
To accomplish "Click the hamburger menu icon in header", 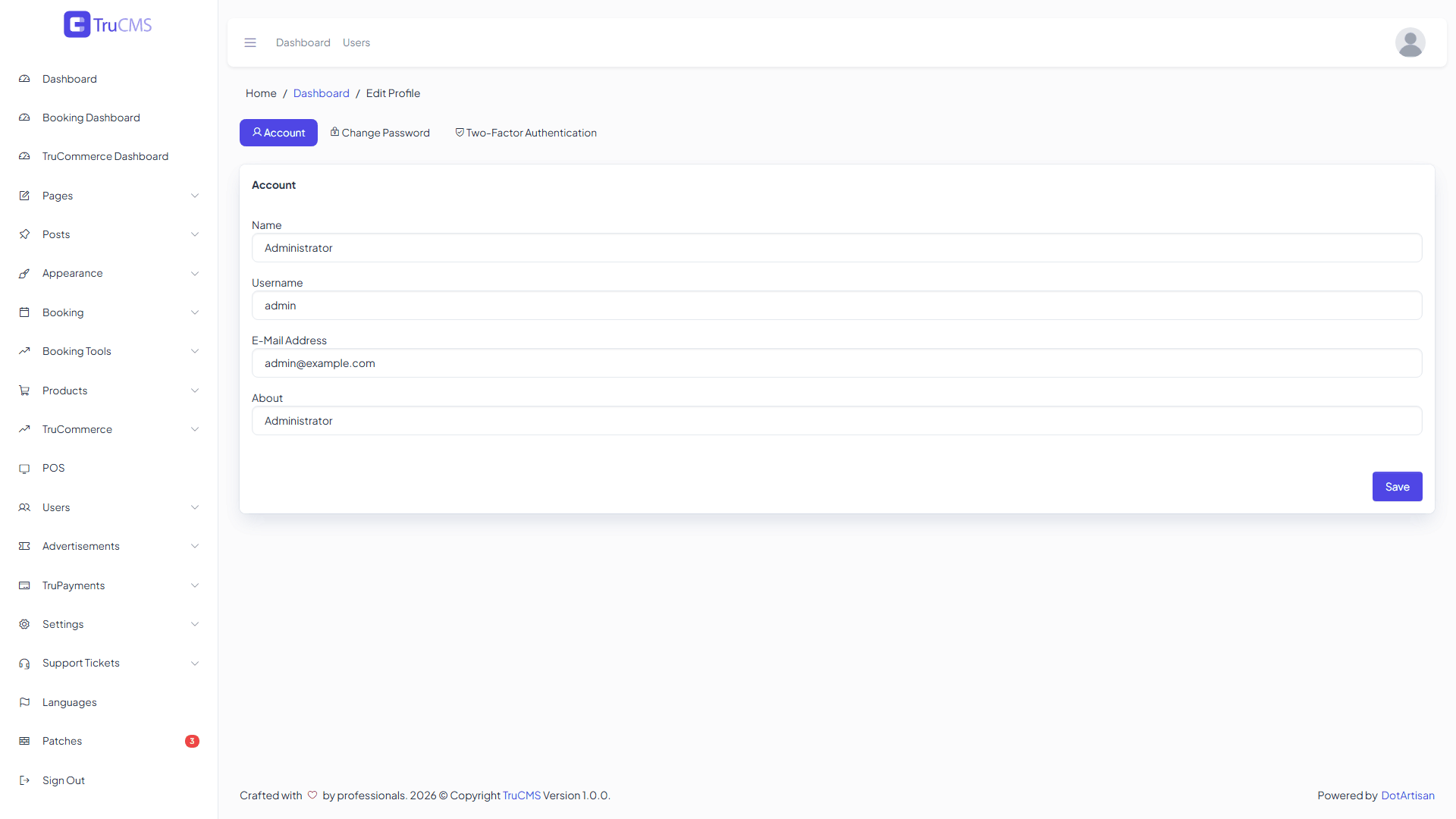I will pyautogui.click(x=250, y=42).
